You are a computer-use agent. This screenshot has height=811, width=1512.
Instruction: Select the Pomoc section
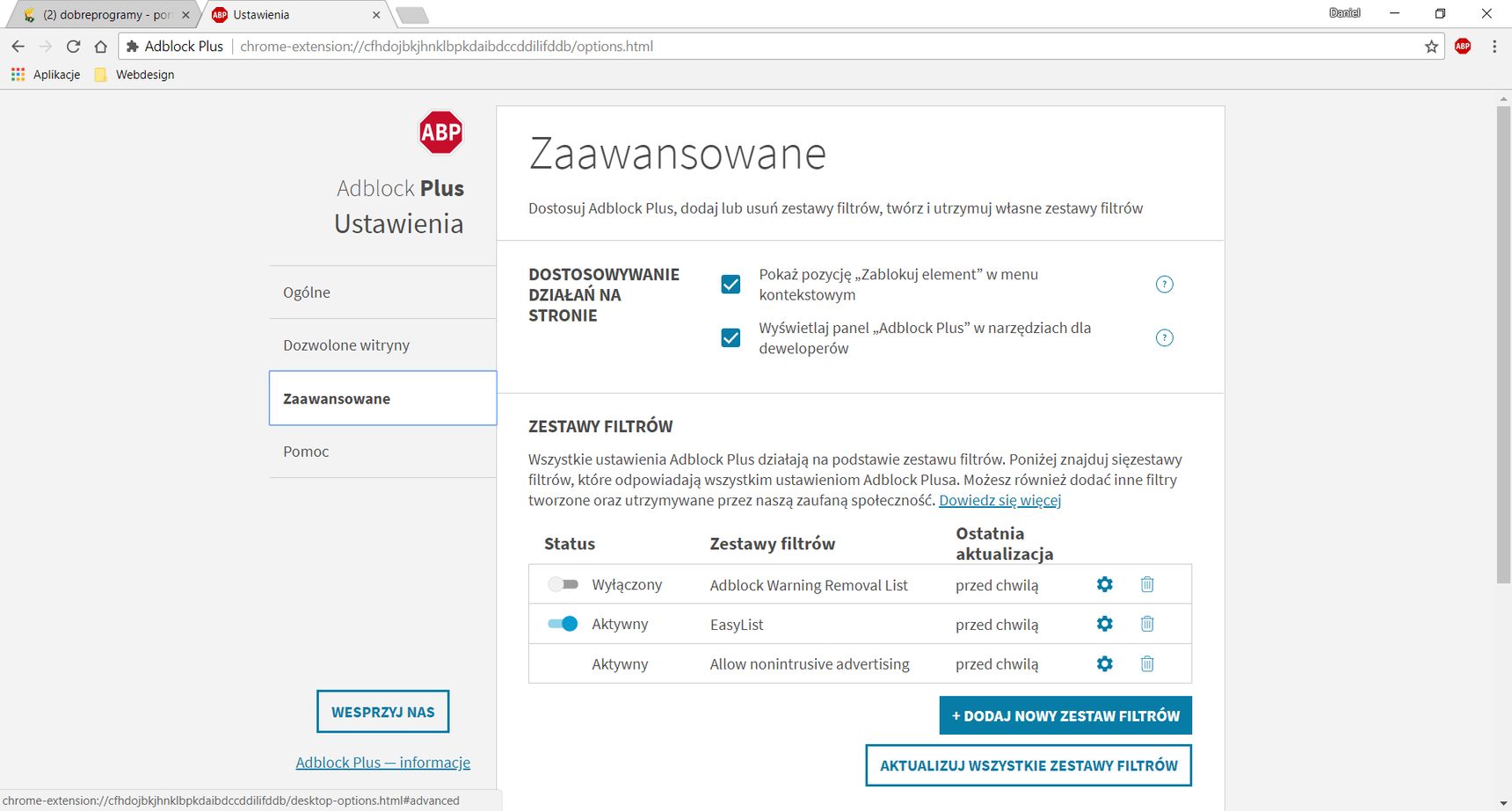pyautogui.click(x=382, y=452)
